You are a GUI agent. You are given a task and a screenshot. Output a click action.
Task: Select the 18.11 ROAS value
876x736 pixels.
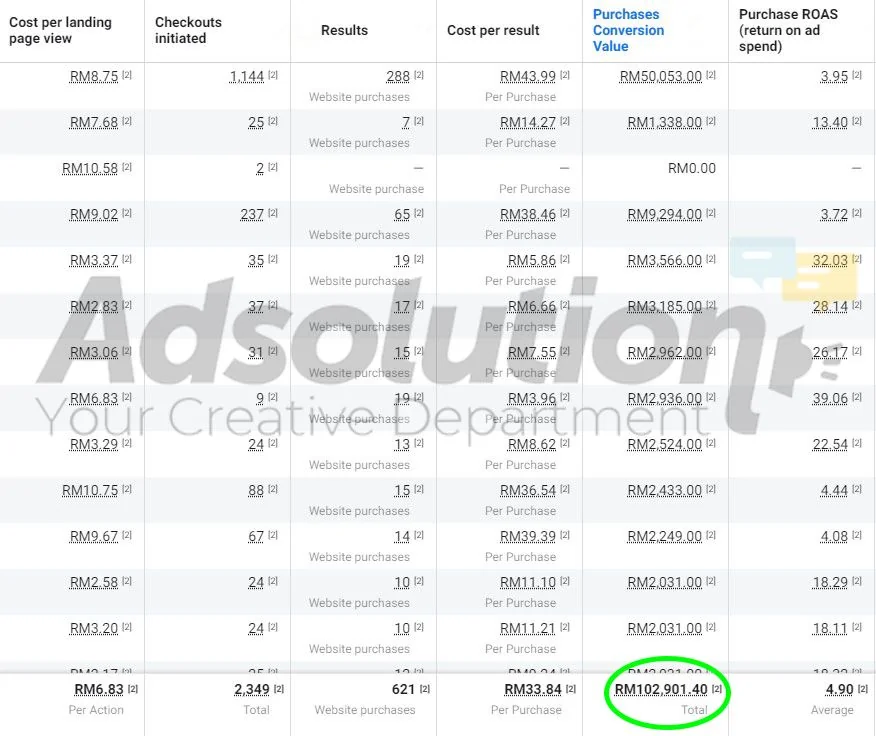830,628
